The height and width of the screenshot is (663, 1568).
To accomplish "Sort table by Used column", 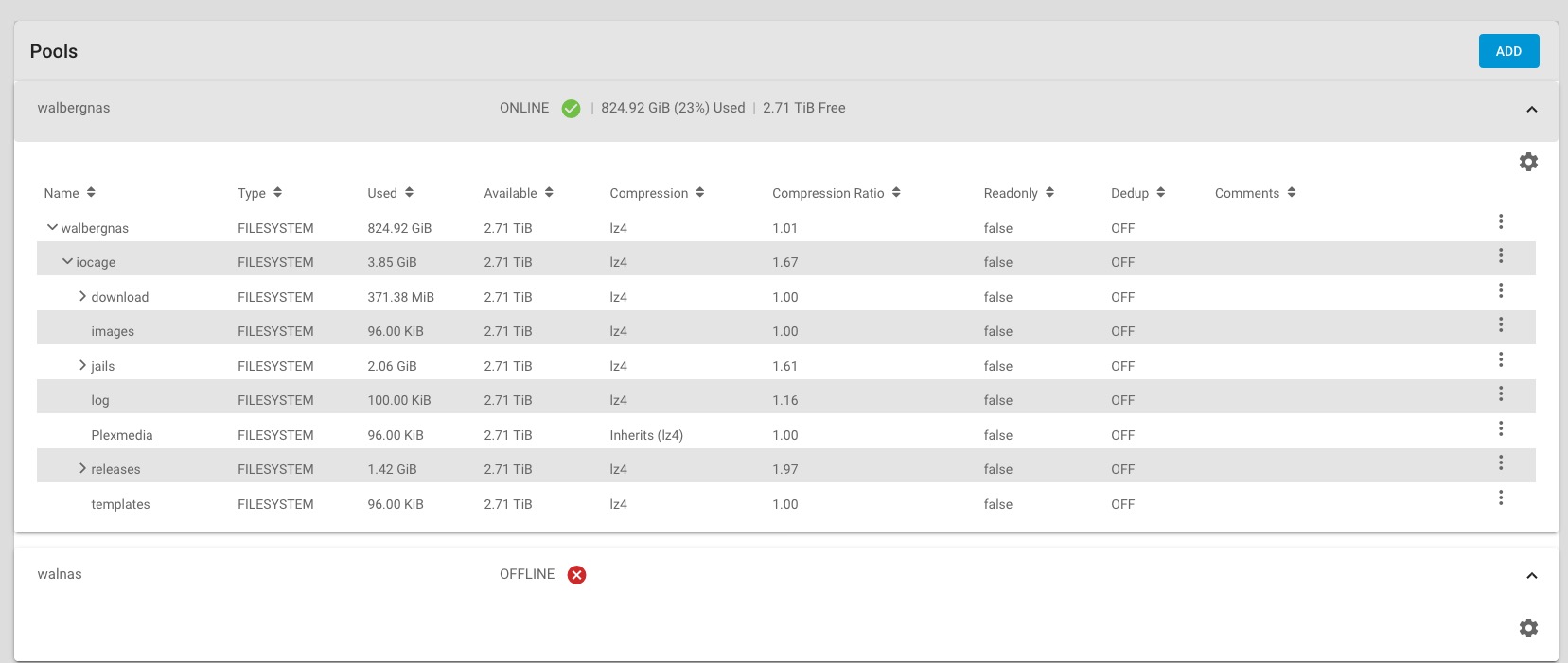I will click(390, 193).
